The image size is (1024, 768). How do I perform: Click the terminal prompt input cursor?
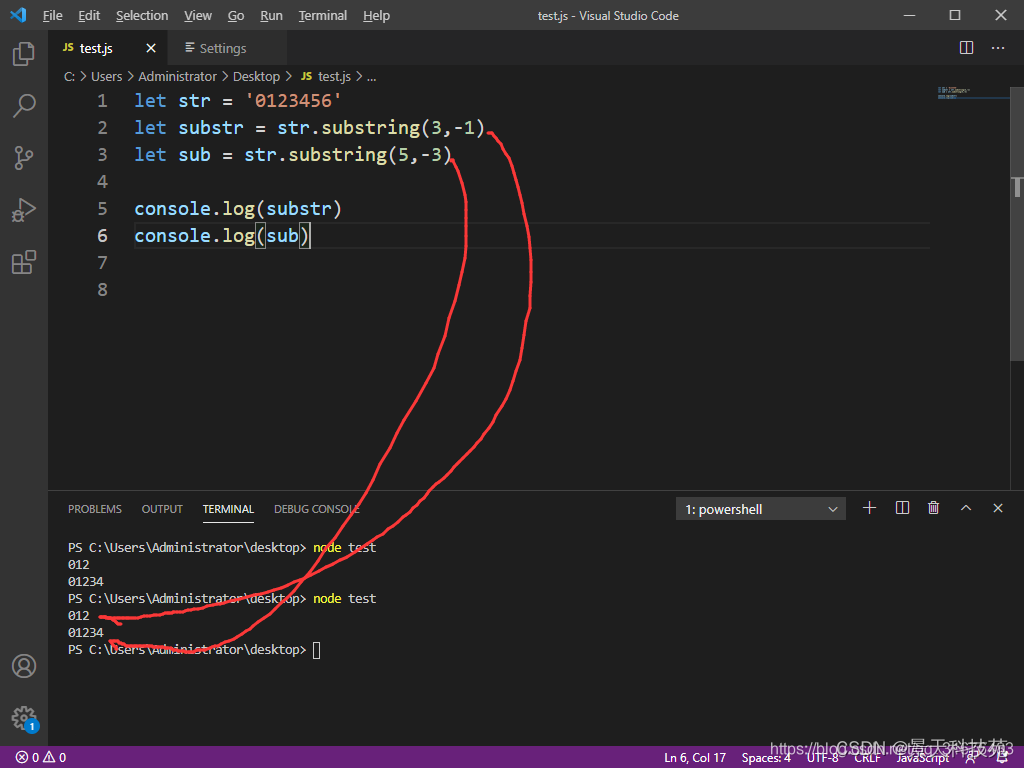316,650
